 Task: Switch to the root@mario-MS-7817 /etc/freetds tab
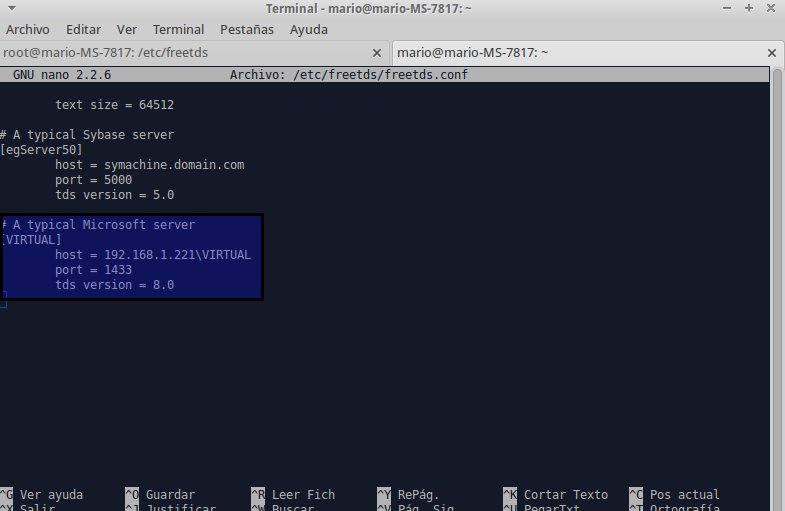(180, 52)
